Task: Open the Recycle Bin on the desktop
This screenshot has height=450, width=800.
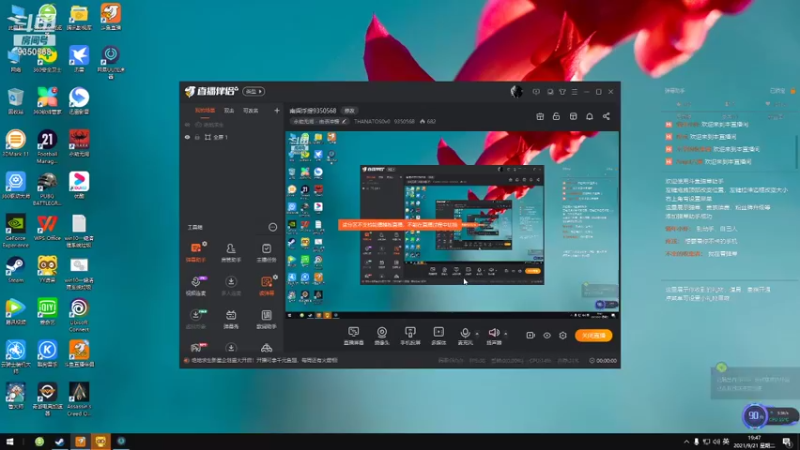Action: [x=15, y=101]
